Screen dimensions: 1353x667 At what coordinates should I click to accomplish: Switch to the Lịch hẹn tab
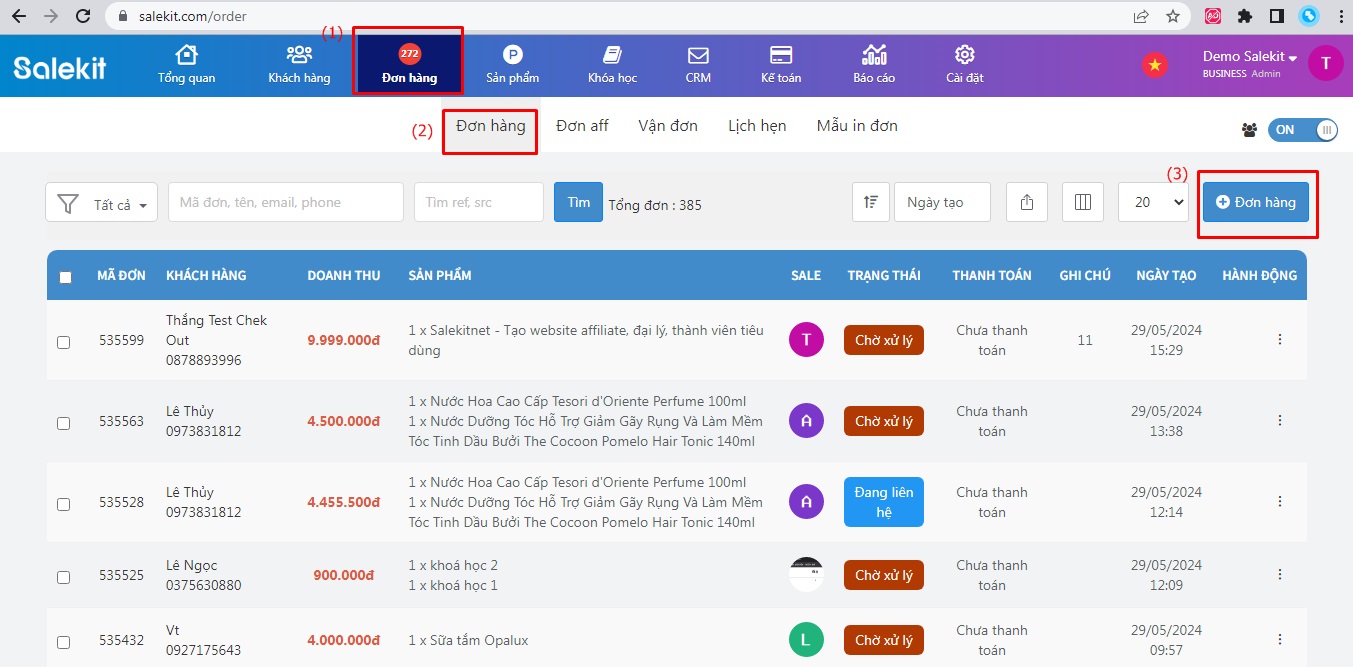click(757, 126)
